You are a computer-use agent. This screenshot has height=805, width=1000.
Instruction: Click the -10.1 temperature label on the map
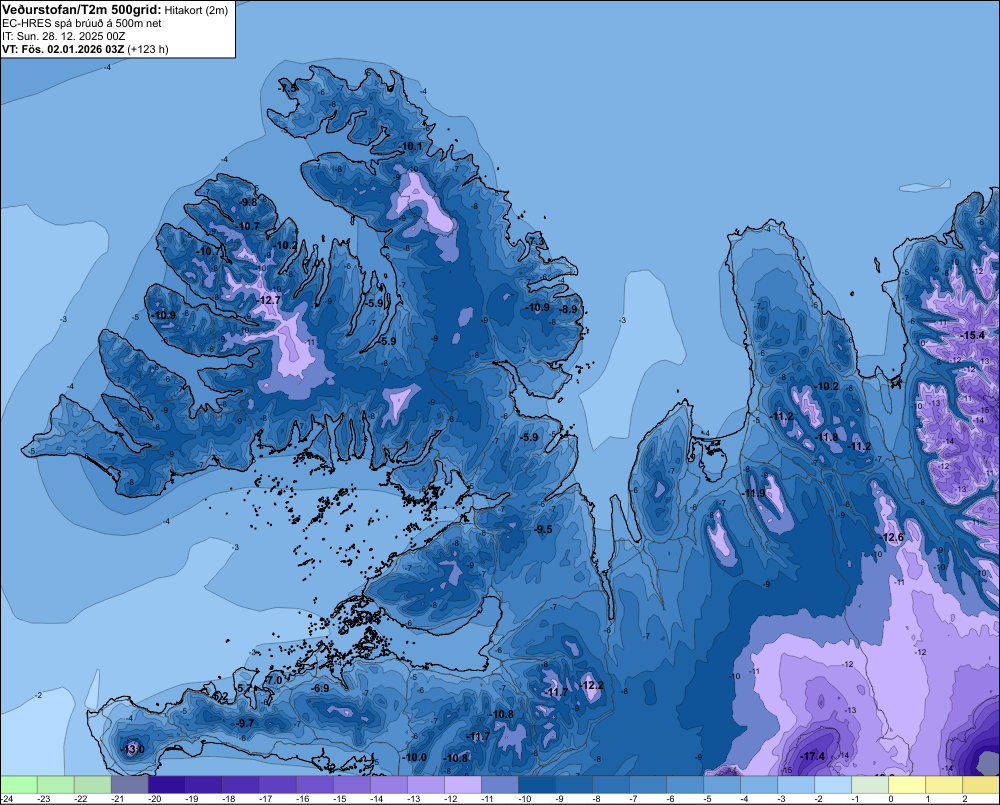pyautogui.click(x=411, y=146)
